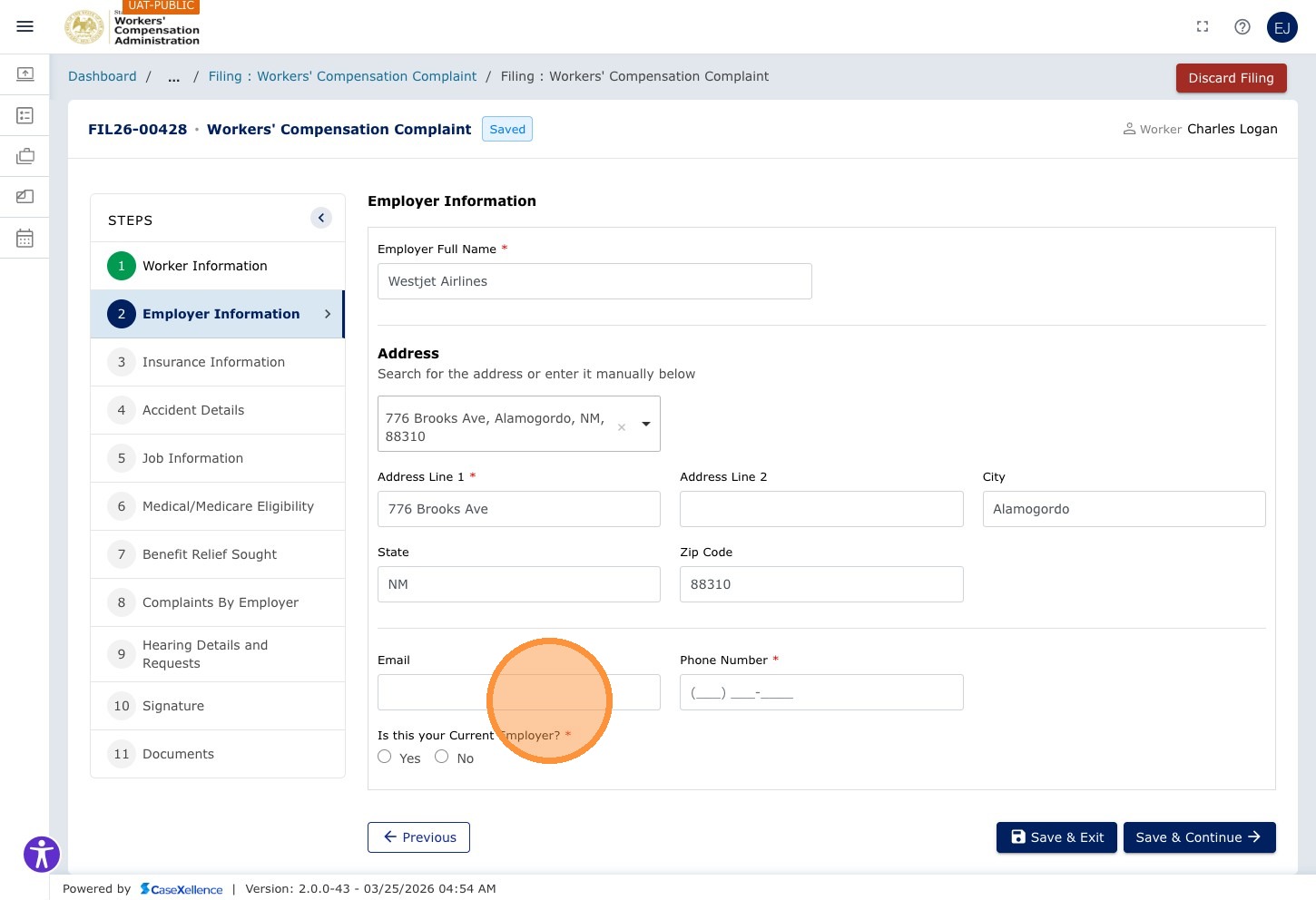Viewport: 1316px width, 900px height.
Task: Open the help question mark icon
Action: click(x=1242, y=27)
